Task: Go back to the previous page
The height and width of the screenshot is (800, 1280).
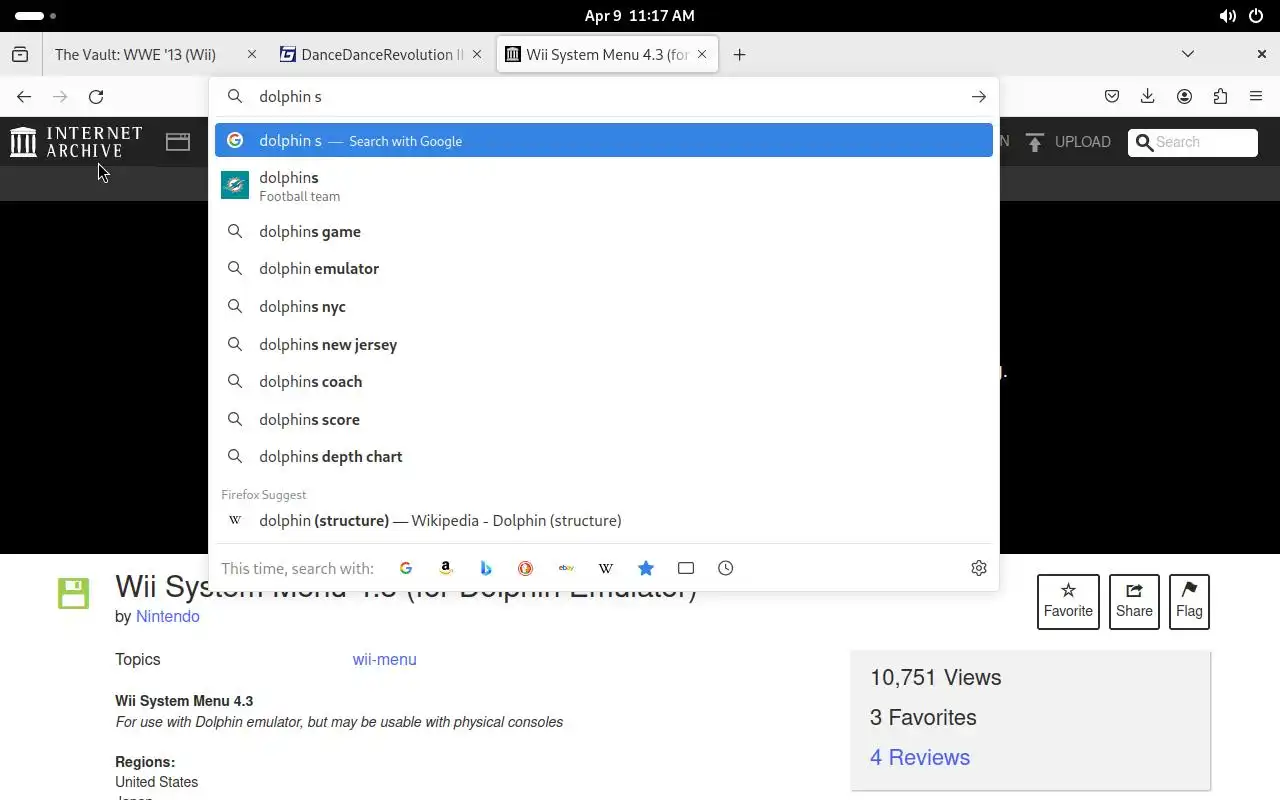Action: (24, 97)
